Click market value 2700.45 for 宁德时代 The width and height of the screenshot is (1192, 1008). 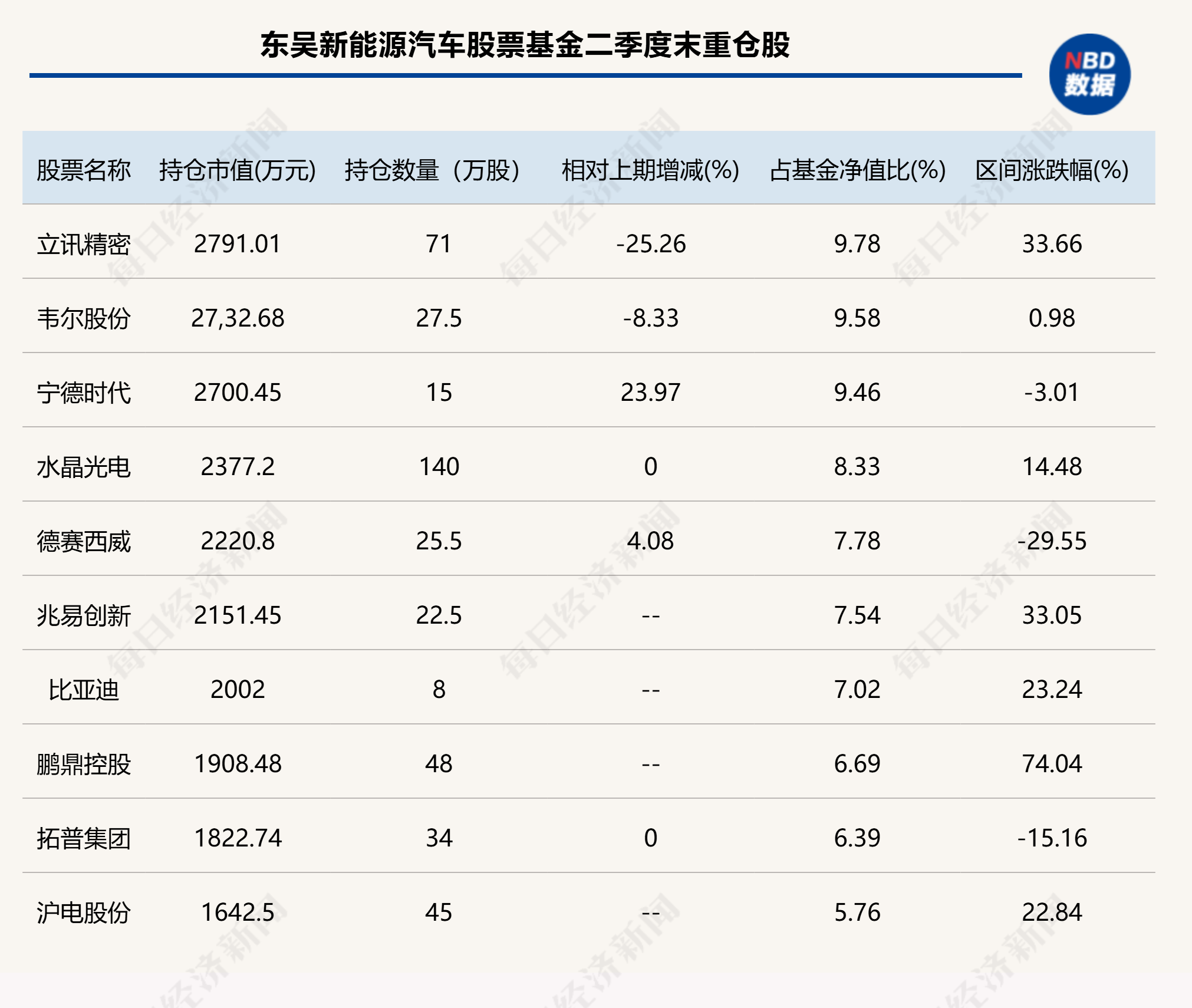(238, 393)
